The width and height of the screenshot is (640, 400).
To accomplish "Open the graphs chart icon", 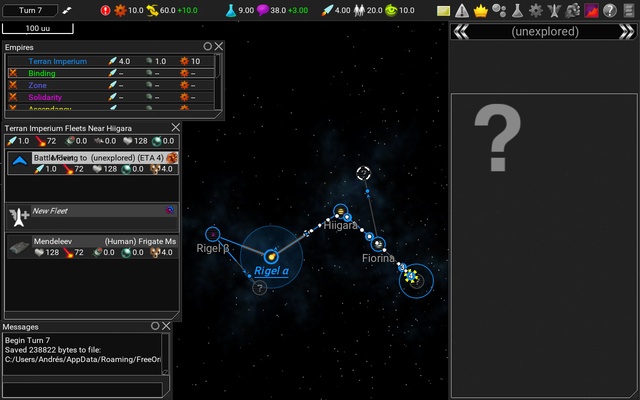I will [x=591, y=11].
